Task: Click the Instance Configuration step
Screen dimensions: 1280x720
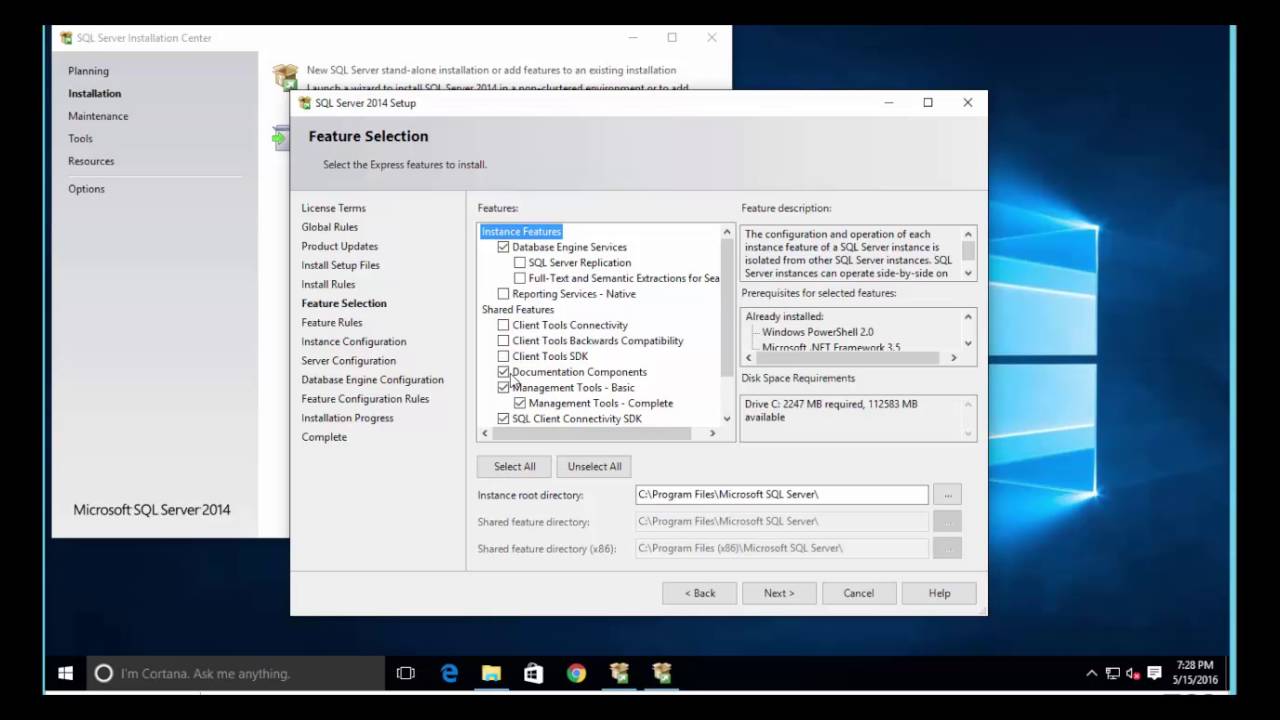Action: 354,342
